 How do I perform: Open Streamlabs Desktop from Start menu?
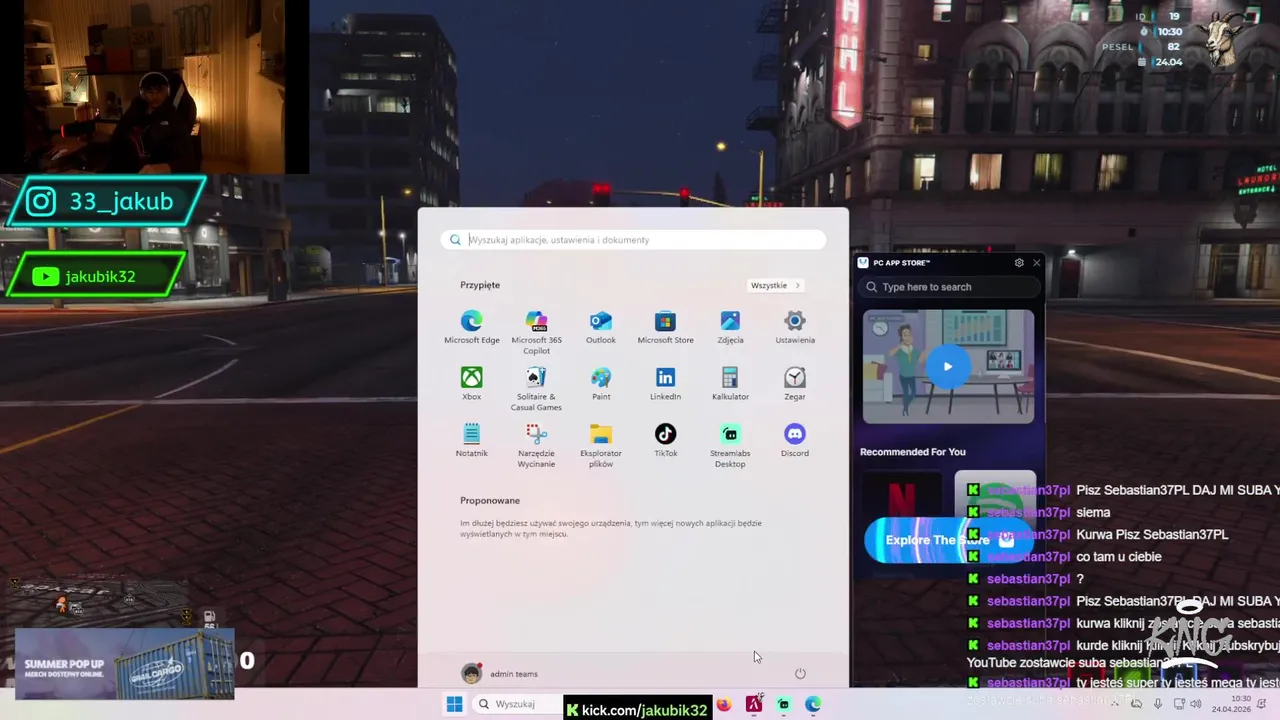pos(730,445)
